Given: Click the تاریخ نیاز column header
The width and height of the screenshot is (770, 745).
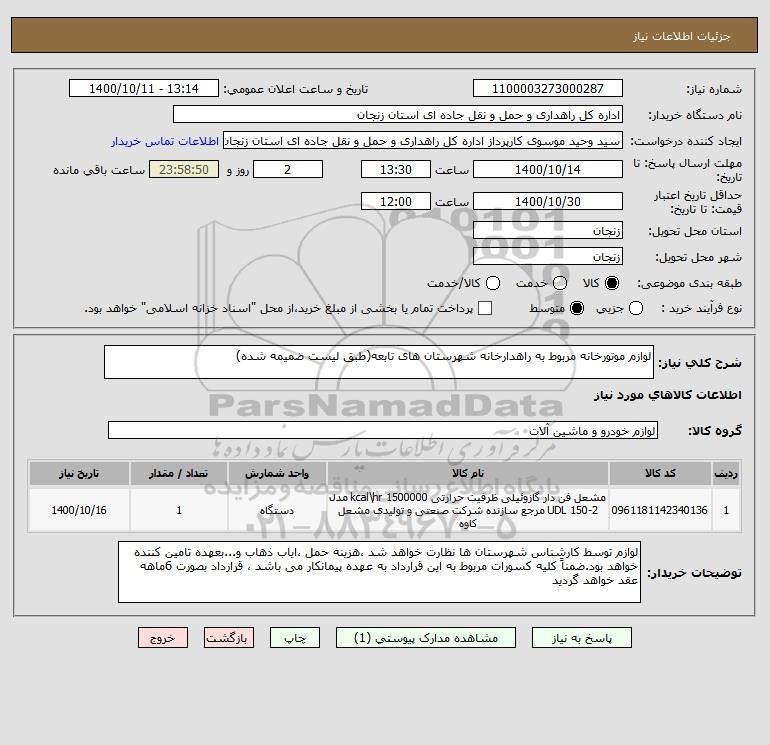Looking at the screenshot, I should (79, 473).
